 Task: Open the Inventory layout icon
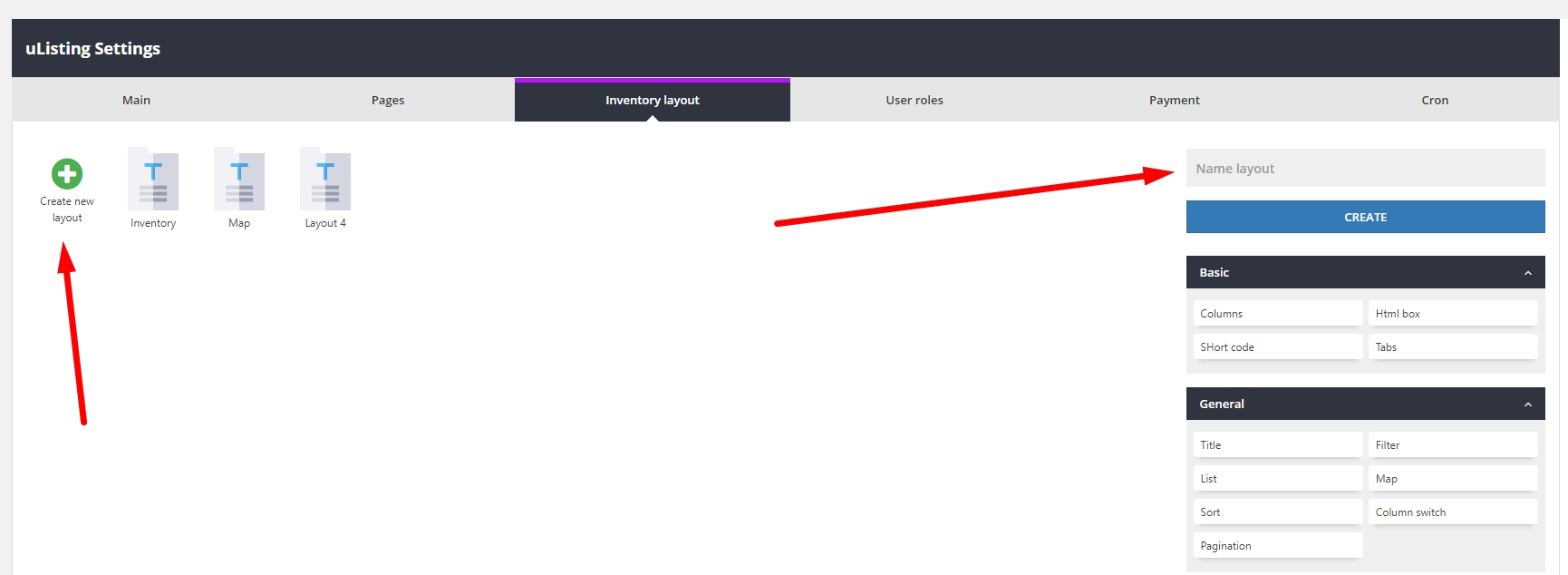[x=153, y=180]
